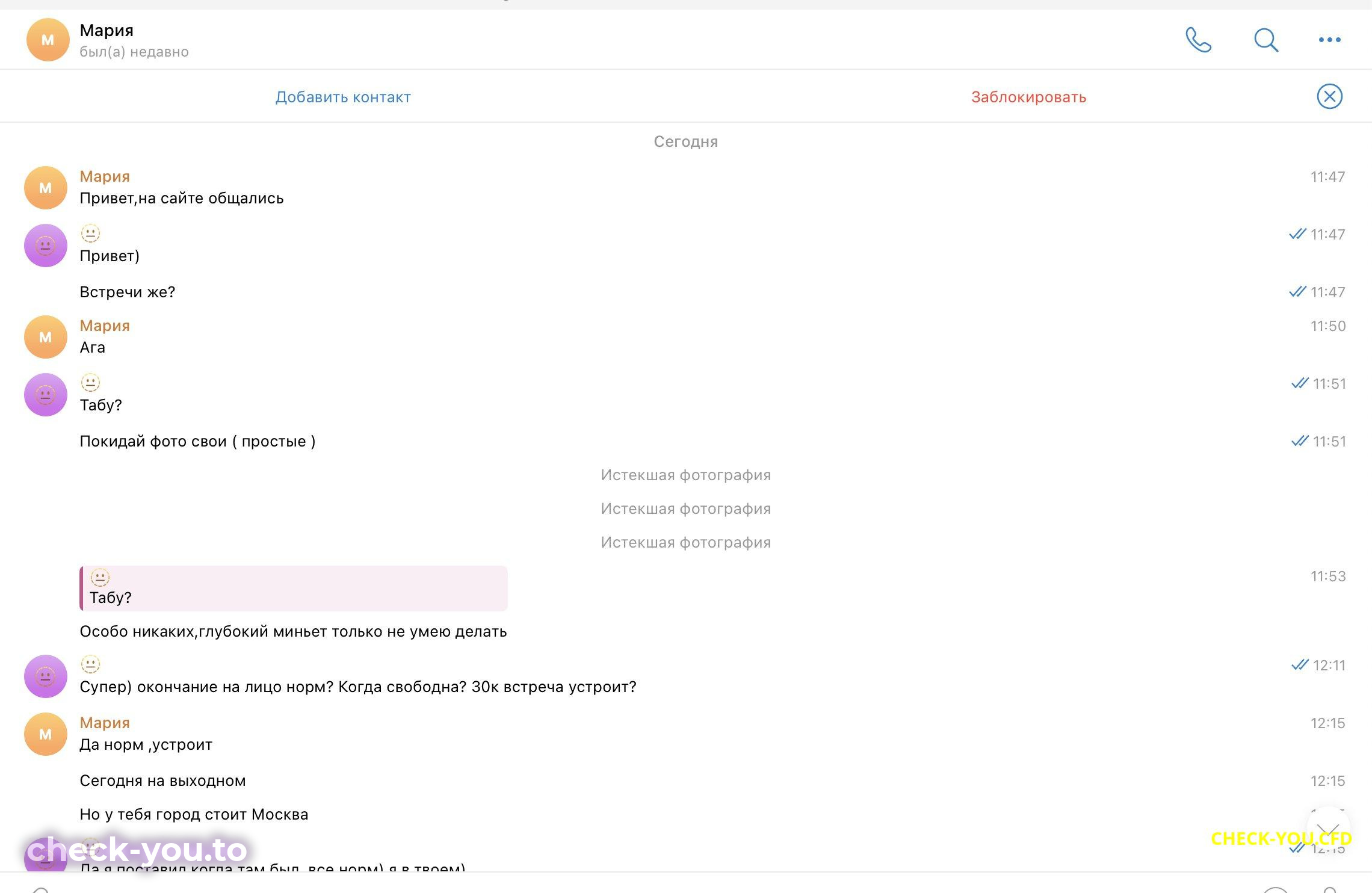Click Мария's avatar next to 'Привет,на сайте общались'

click(45, 188)
